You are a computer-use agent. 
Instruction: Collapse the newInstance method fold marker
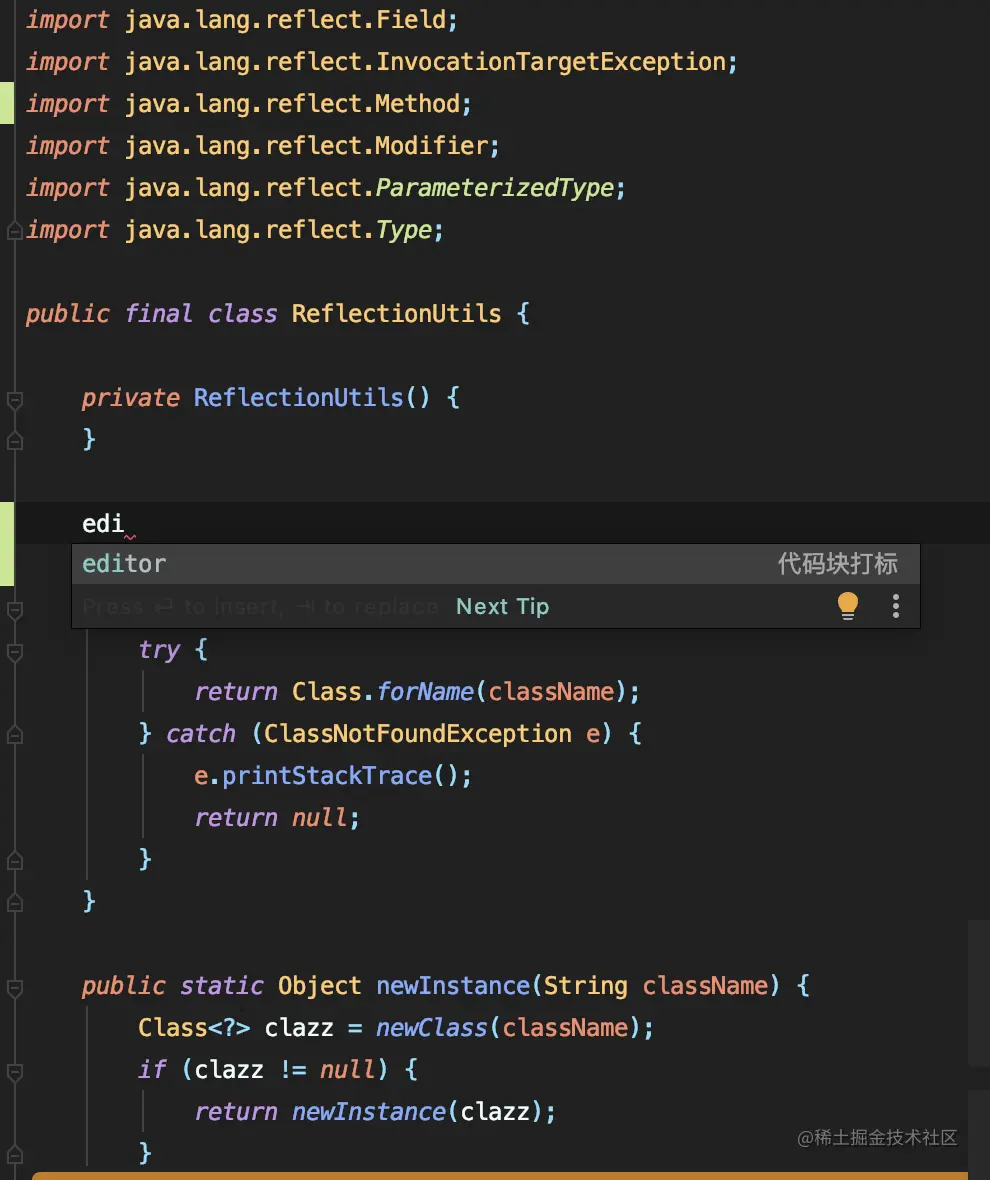coord(14,987)
